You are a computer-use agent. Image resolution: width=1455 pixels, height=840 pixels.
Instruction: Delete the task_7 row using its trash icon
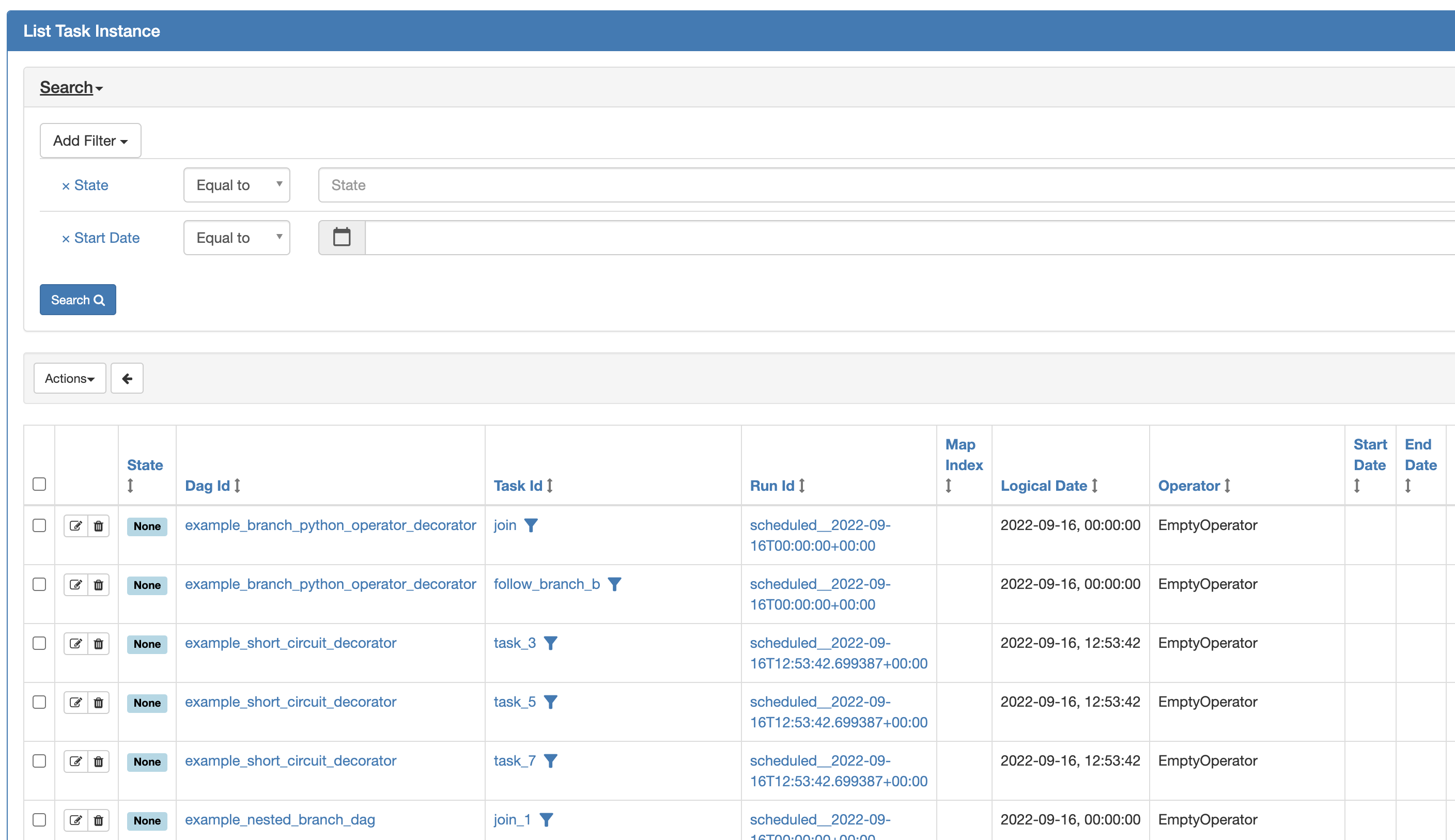click(x=99, y=761)
